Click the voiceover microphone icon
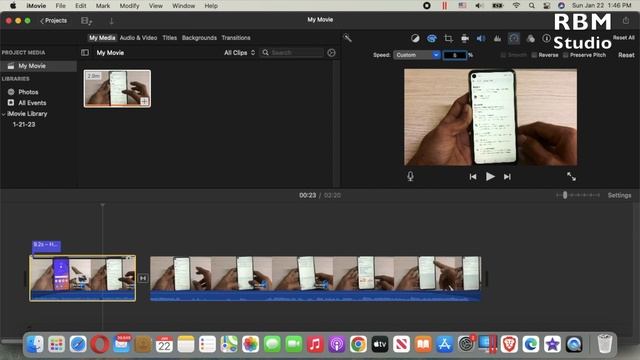 (410, 176)
